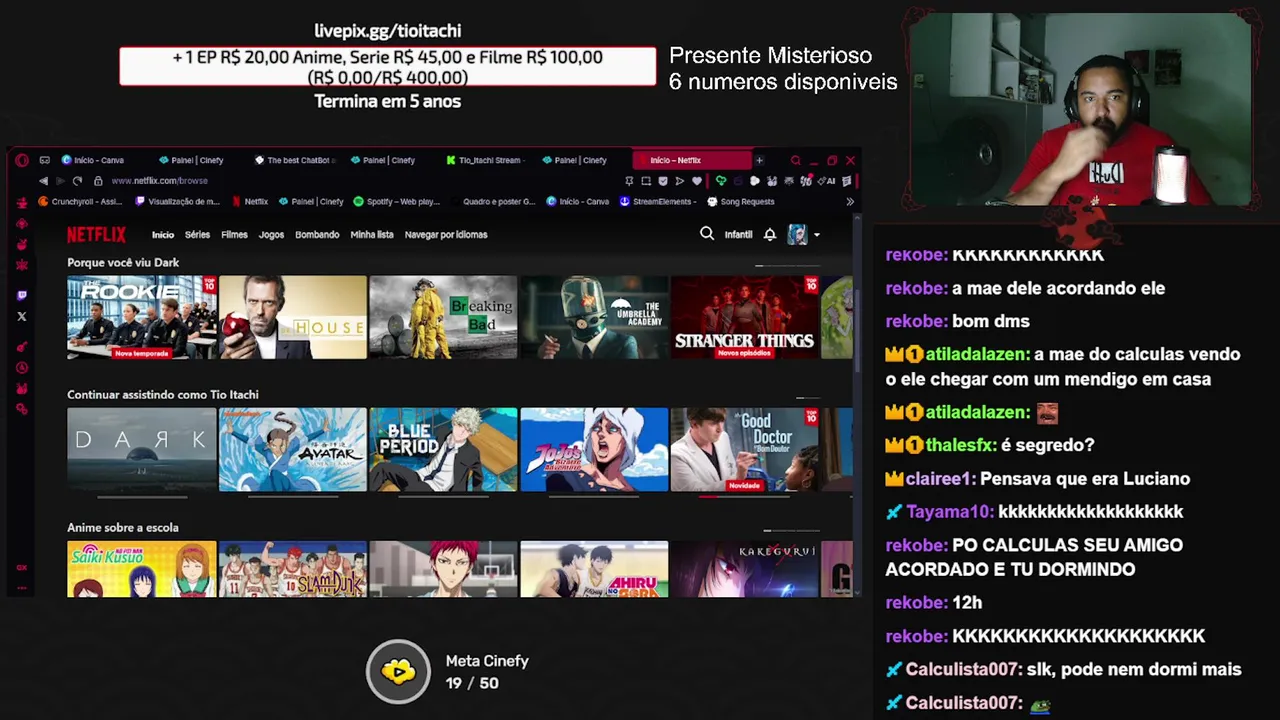Resume watching Blue Period thumbnail
Screen dimensions: 1280x720
tap(443, 449)
